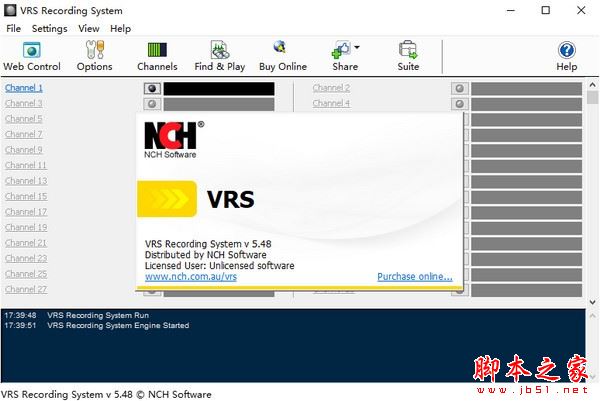Screen dimensions: 600x401
Task: Click the channel list scroll down arrow
Action: pyautogui.click(x=592, y=302)
